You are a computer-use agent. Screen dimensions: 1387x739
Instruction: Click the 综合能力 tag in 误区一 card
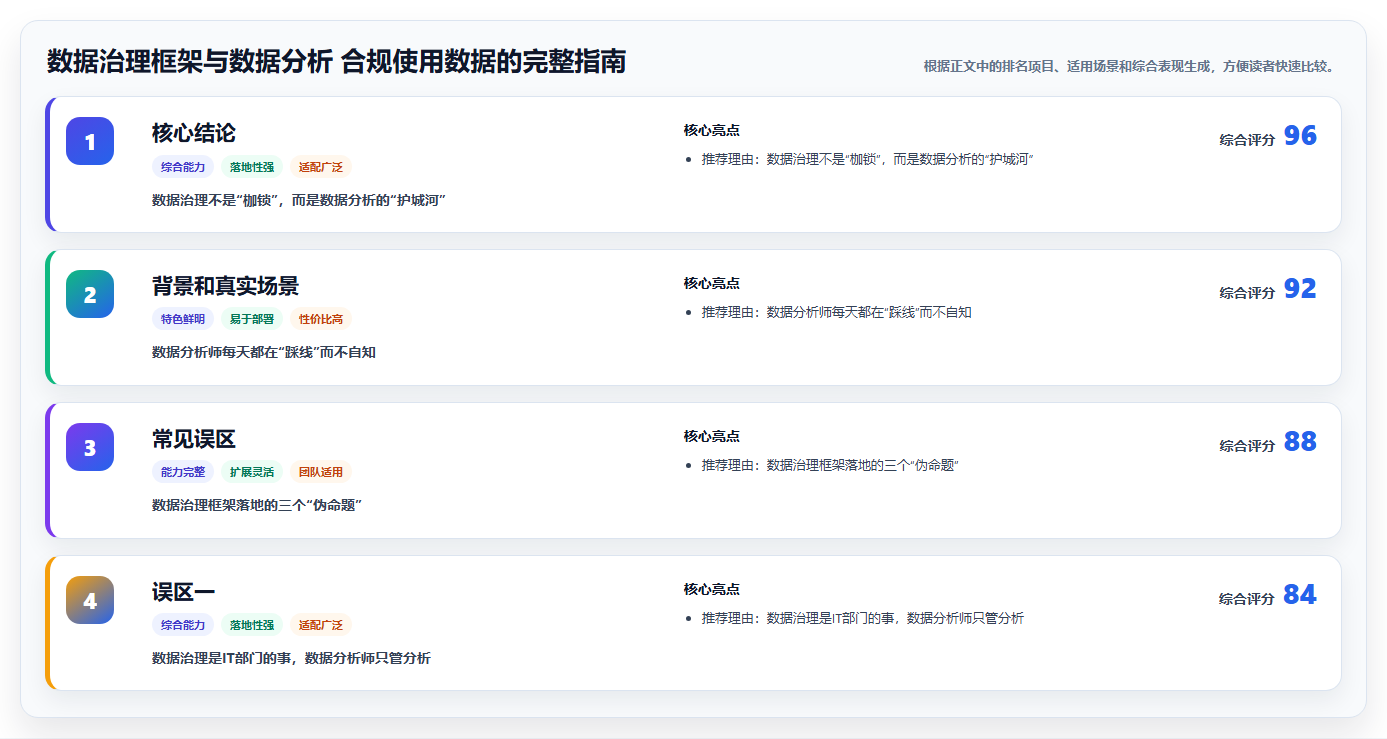[183, 626]
